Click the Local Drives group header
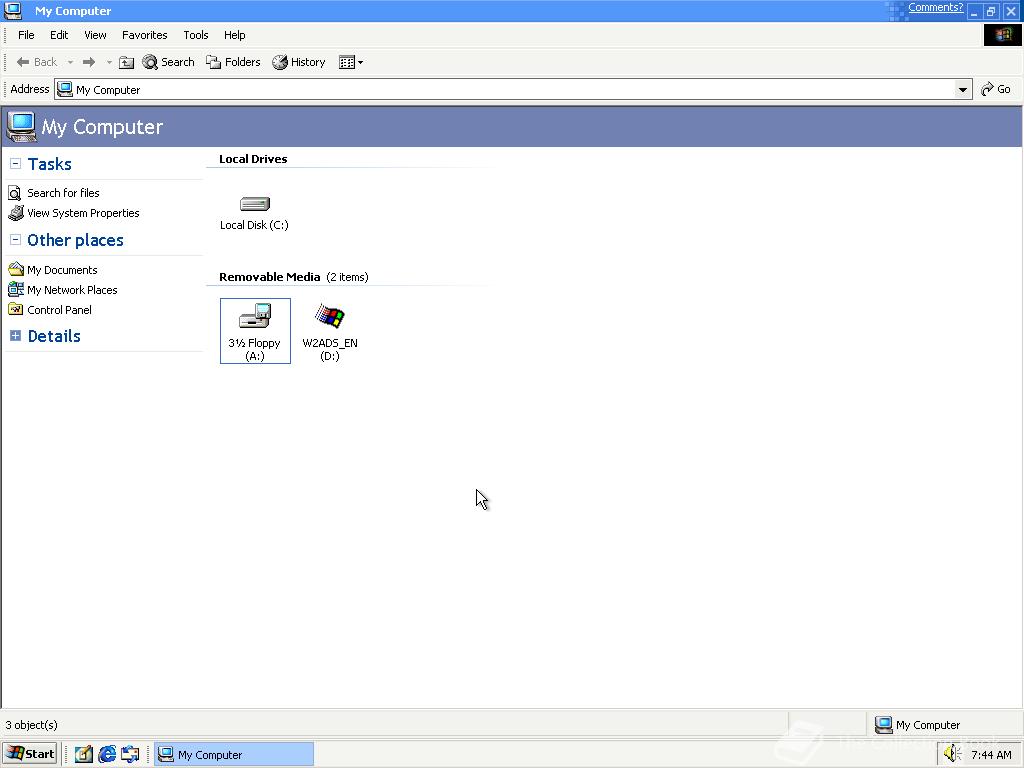The width and height of the screenshot is (1024, 768). (x=253, y=159)
